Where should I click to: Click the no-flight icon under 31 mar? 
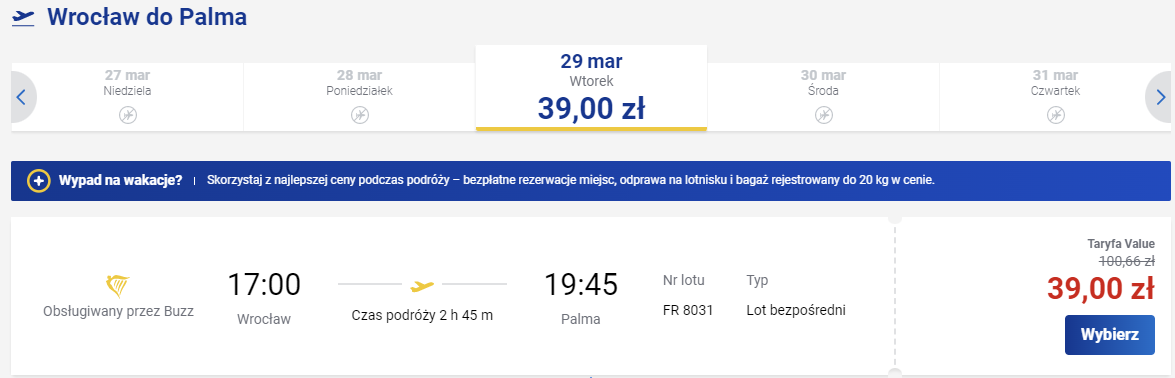click(1055, 116)
